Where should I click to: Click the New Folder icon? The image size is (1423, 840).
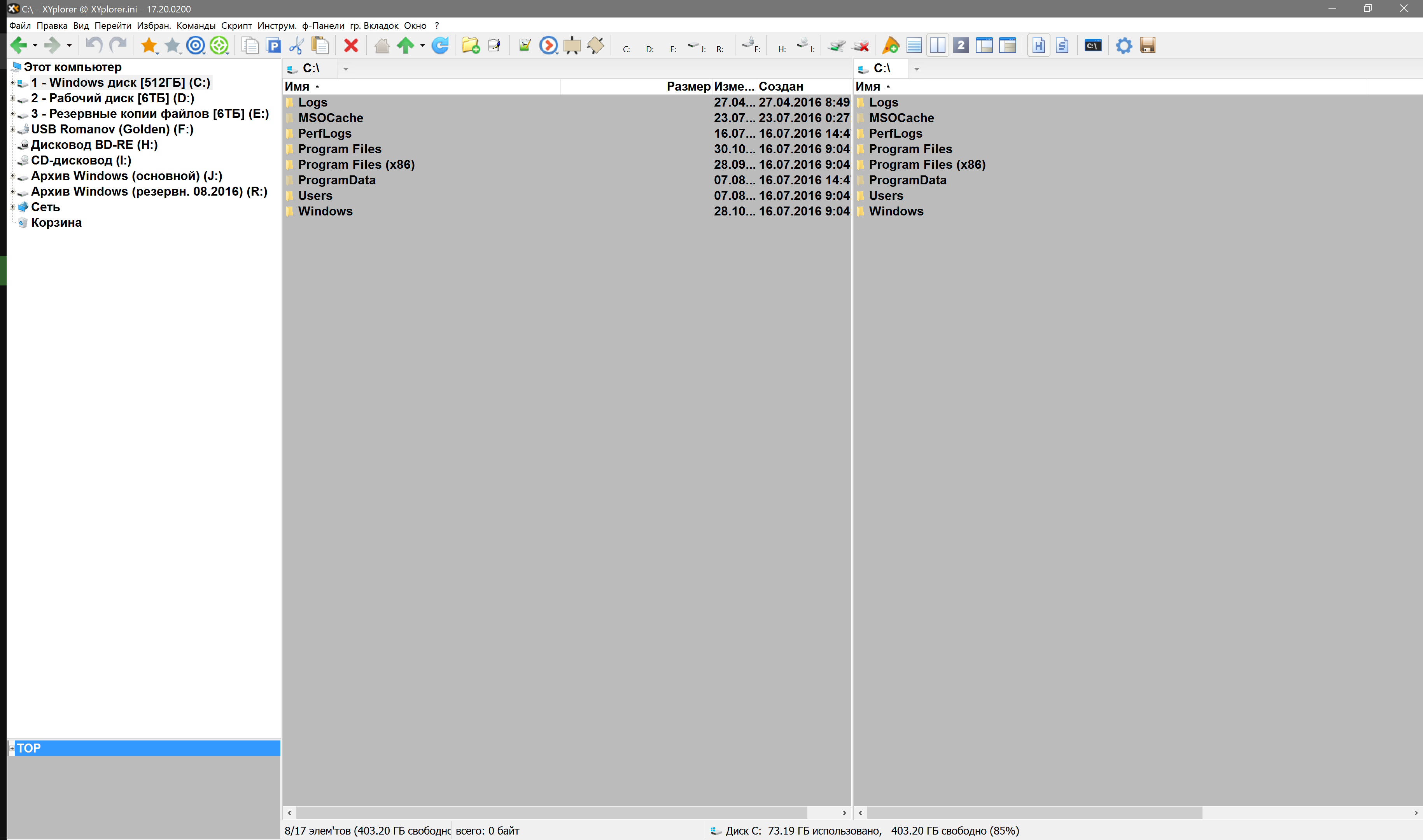click(470, 45)
